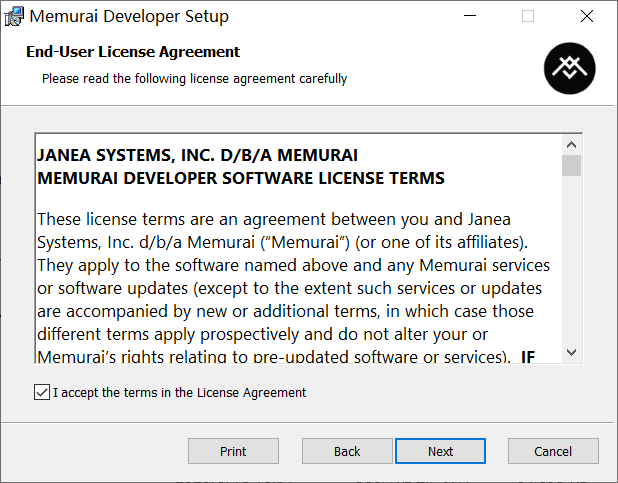The width and height of the screenshot is (618, 483).
Task: Click the 'I accept the terms' label text
Action: click(x=179, y=393)
